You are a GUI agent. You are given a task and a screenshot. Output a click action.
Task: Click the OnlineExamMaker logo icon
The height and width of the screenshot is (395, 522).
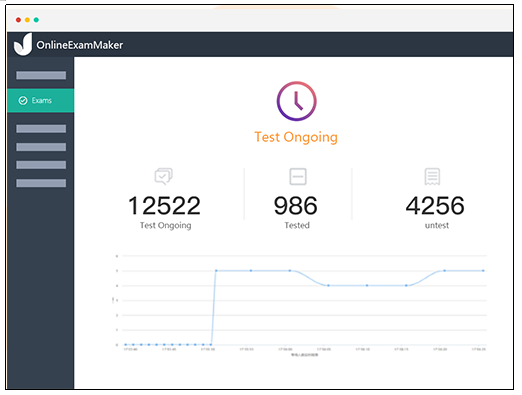click(23, 44)
